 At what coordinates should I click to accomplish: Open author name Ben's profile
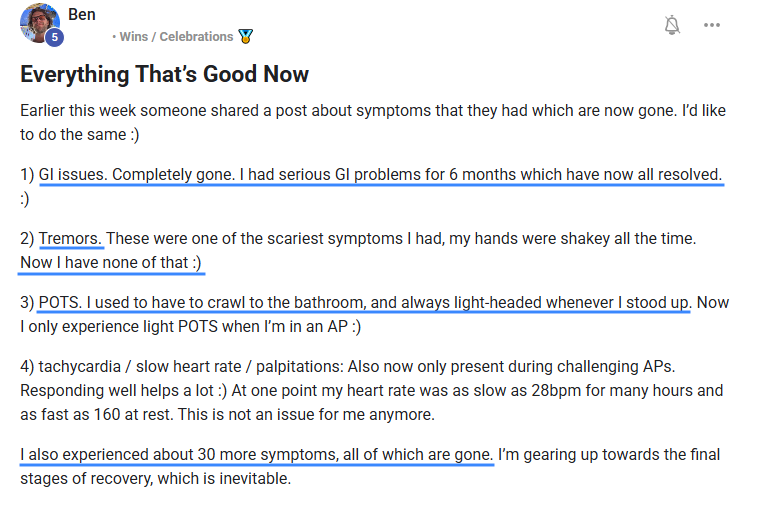[x=82, y=15]
